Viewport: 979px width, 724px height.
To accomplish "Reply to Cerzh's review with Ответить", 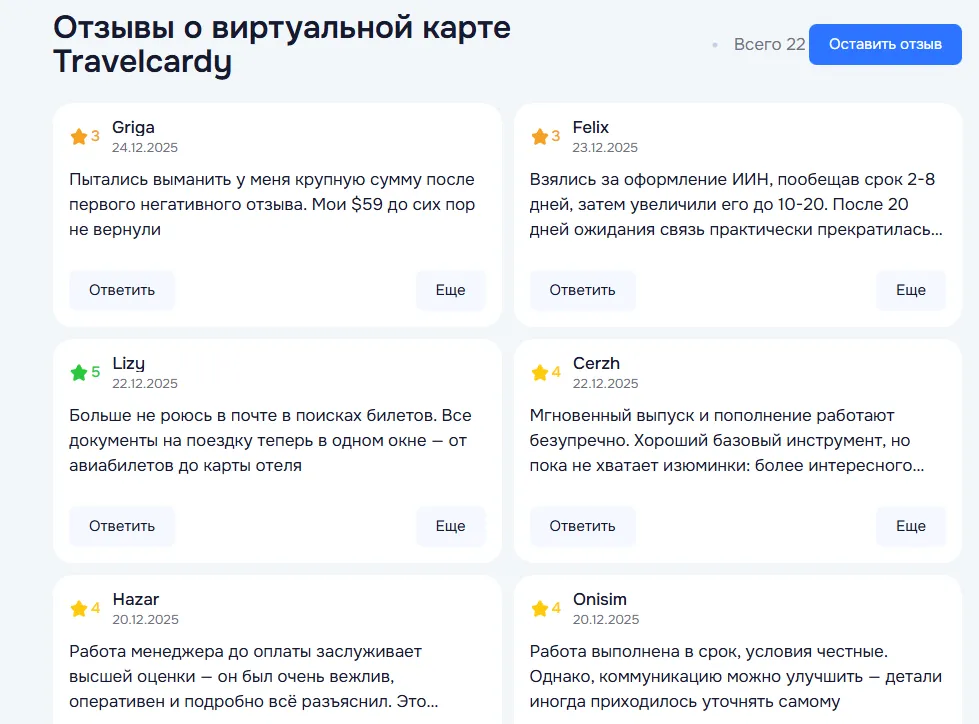I will coord(583,526).
